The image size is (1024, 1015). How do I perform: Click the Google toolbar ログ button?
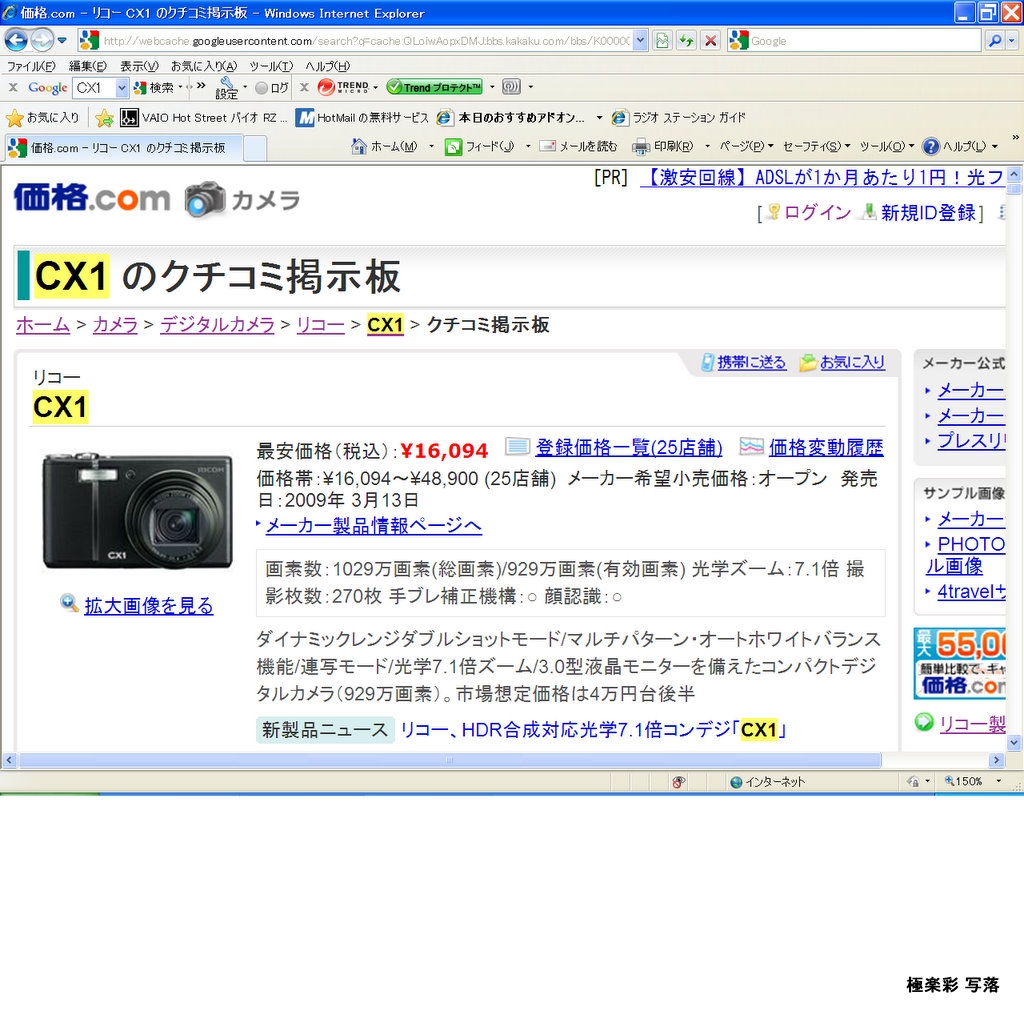(272, 88)
